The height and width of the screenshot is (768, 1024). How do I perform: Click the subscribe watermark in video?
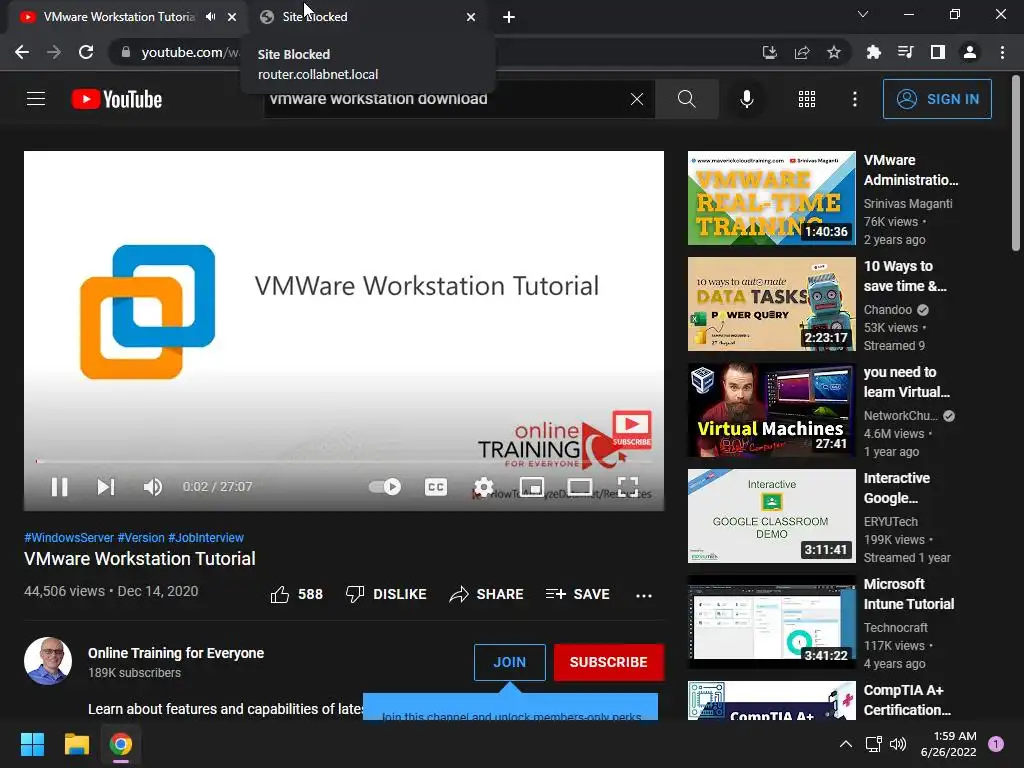tap(632, 429)
